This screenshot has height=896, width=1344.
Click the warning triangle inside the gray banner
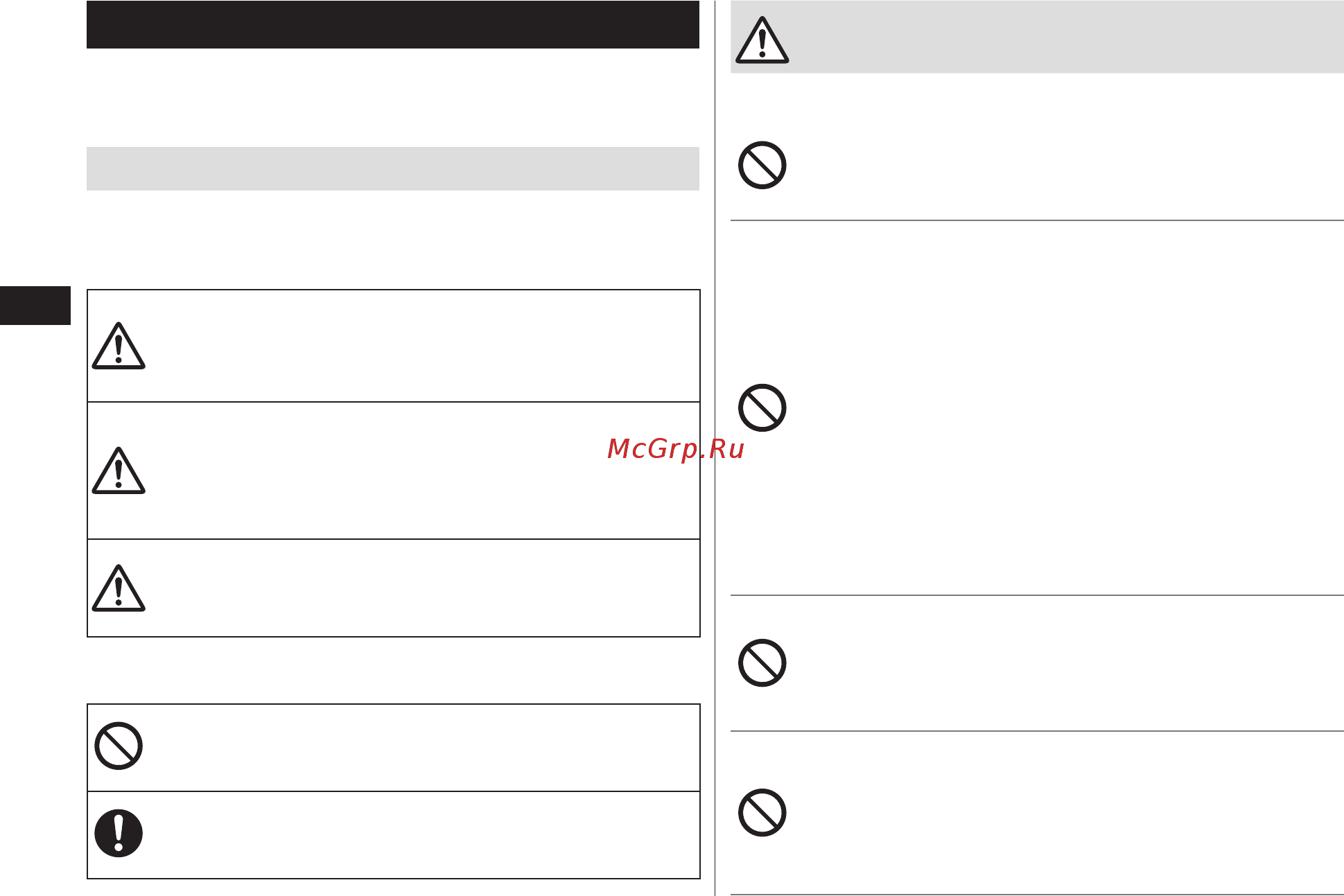(x=762, y=40)
